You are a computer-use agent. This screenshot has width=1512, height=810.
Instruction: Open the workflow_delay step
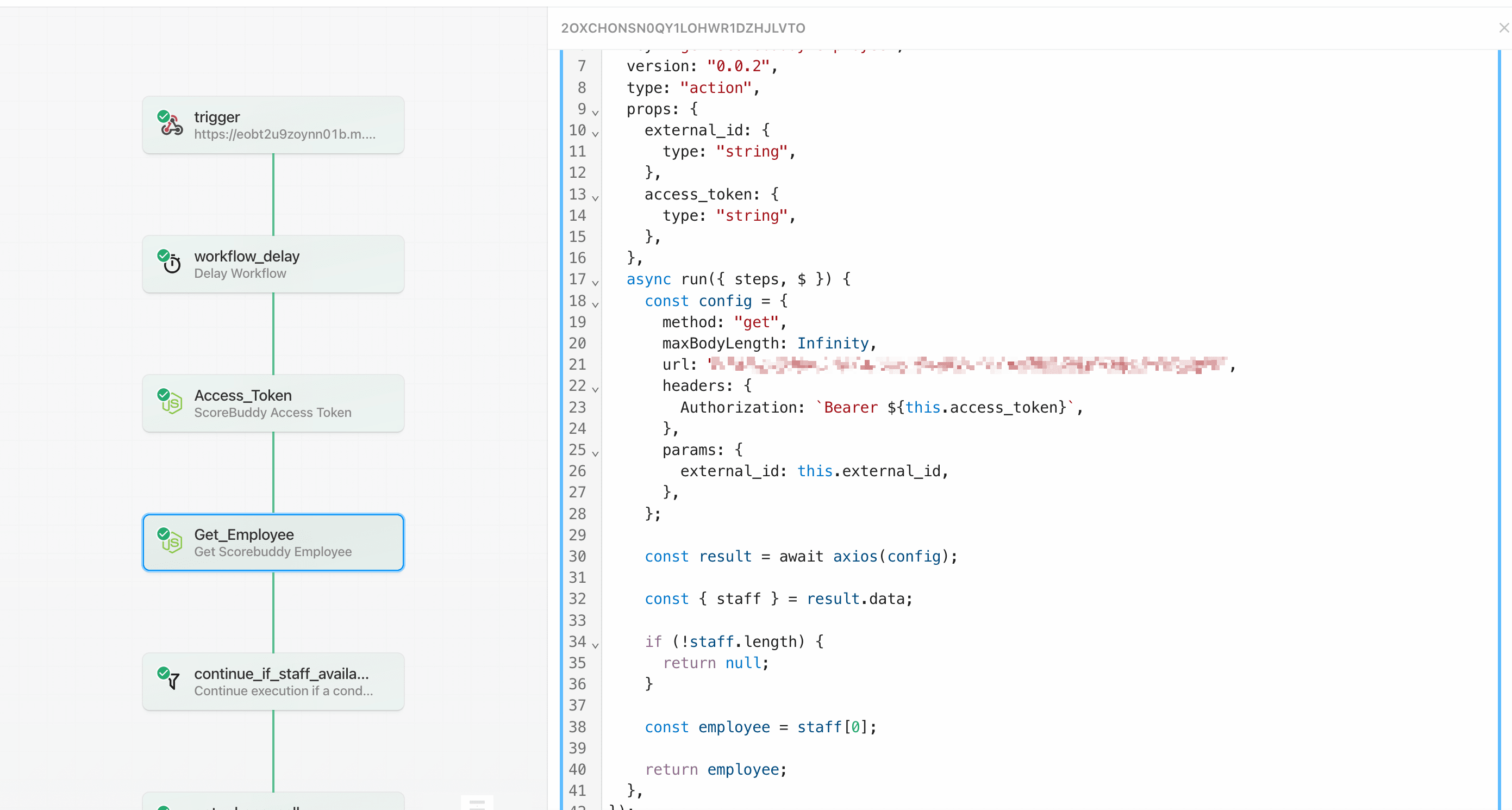273,264
